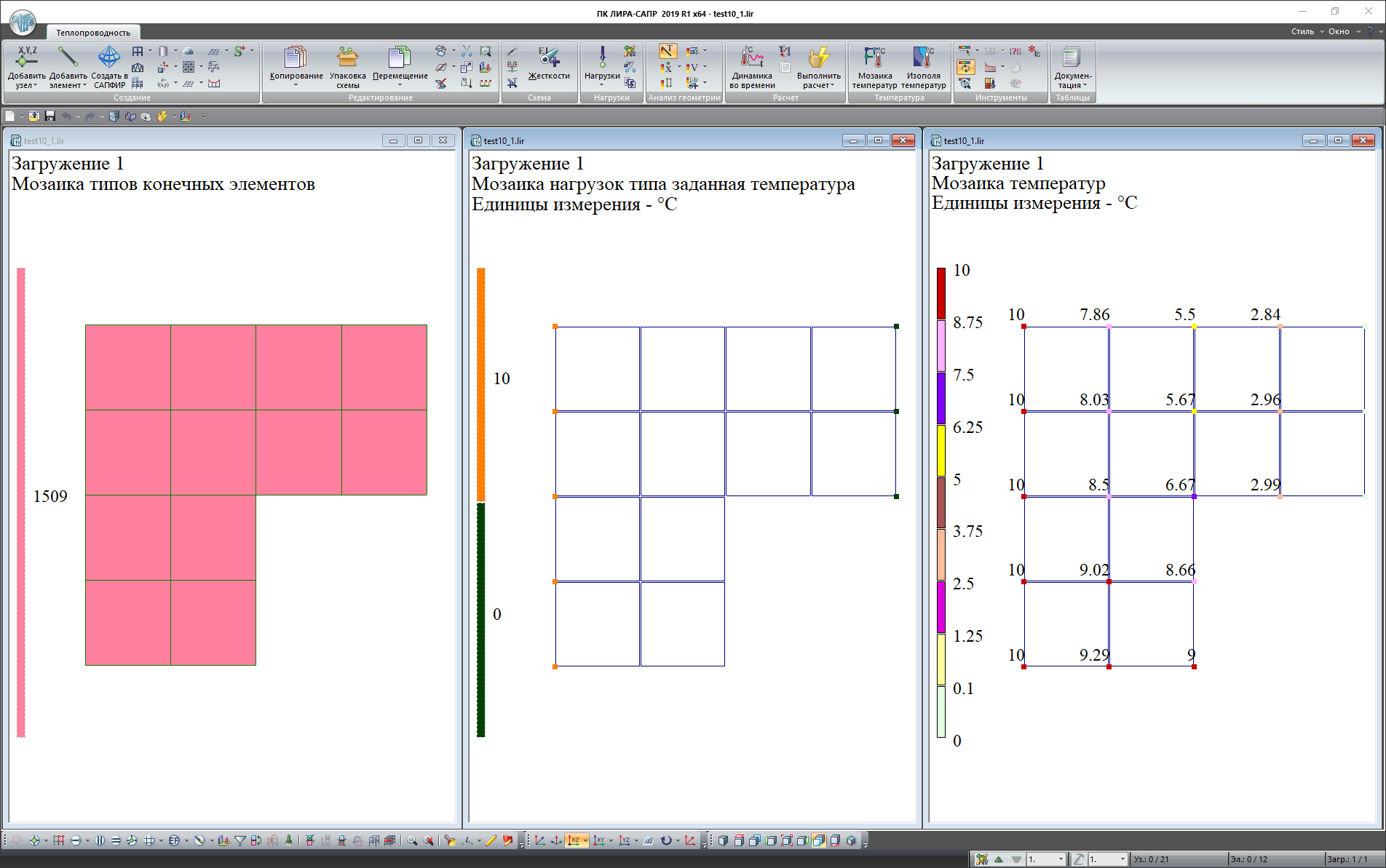1386x868 pixels.
Task: Click the title bar of the finite elements mosaic window
Action: pos(197,140)
